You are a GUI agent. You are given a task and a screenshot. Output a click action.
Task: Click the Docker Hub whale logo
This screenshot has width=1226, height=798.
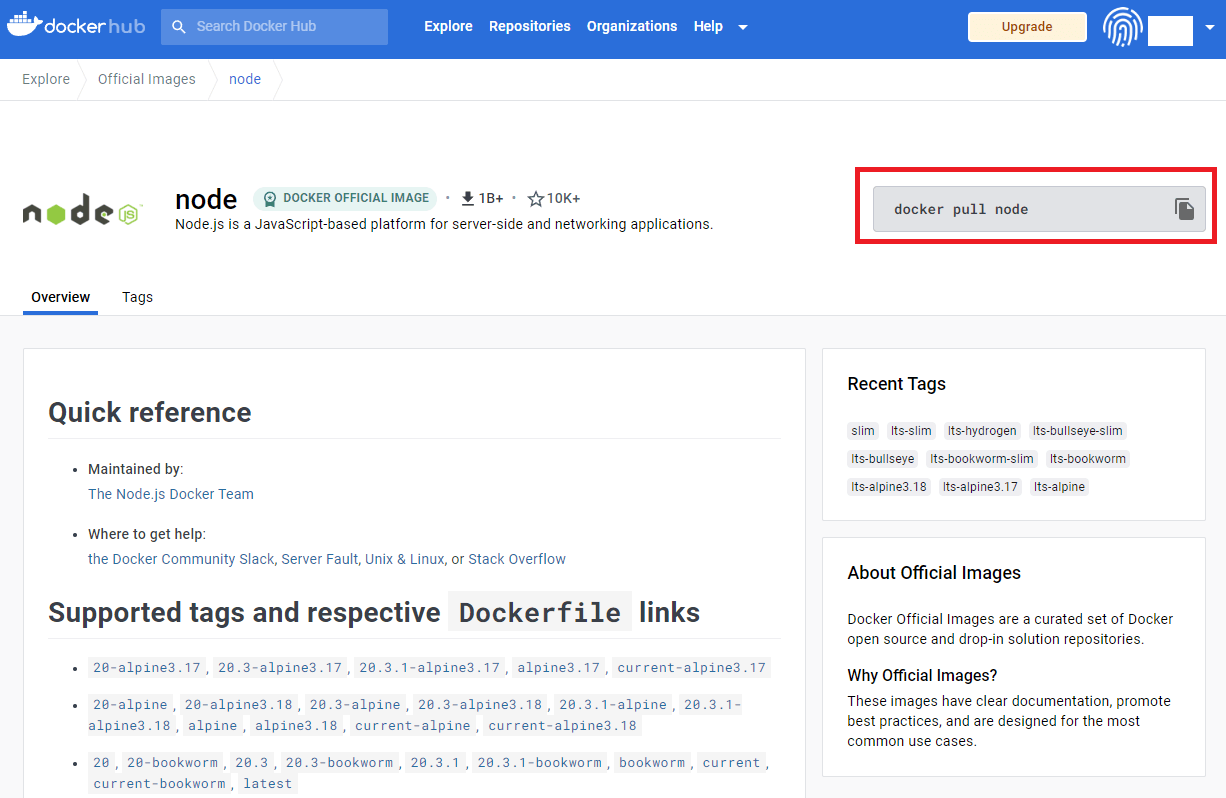(77, 25)
